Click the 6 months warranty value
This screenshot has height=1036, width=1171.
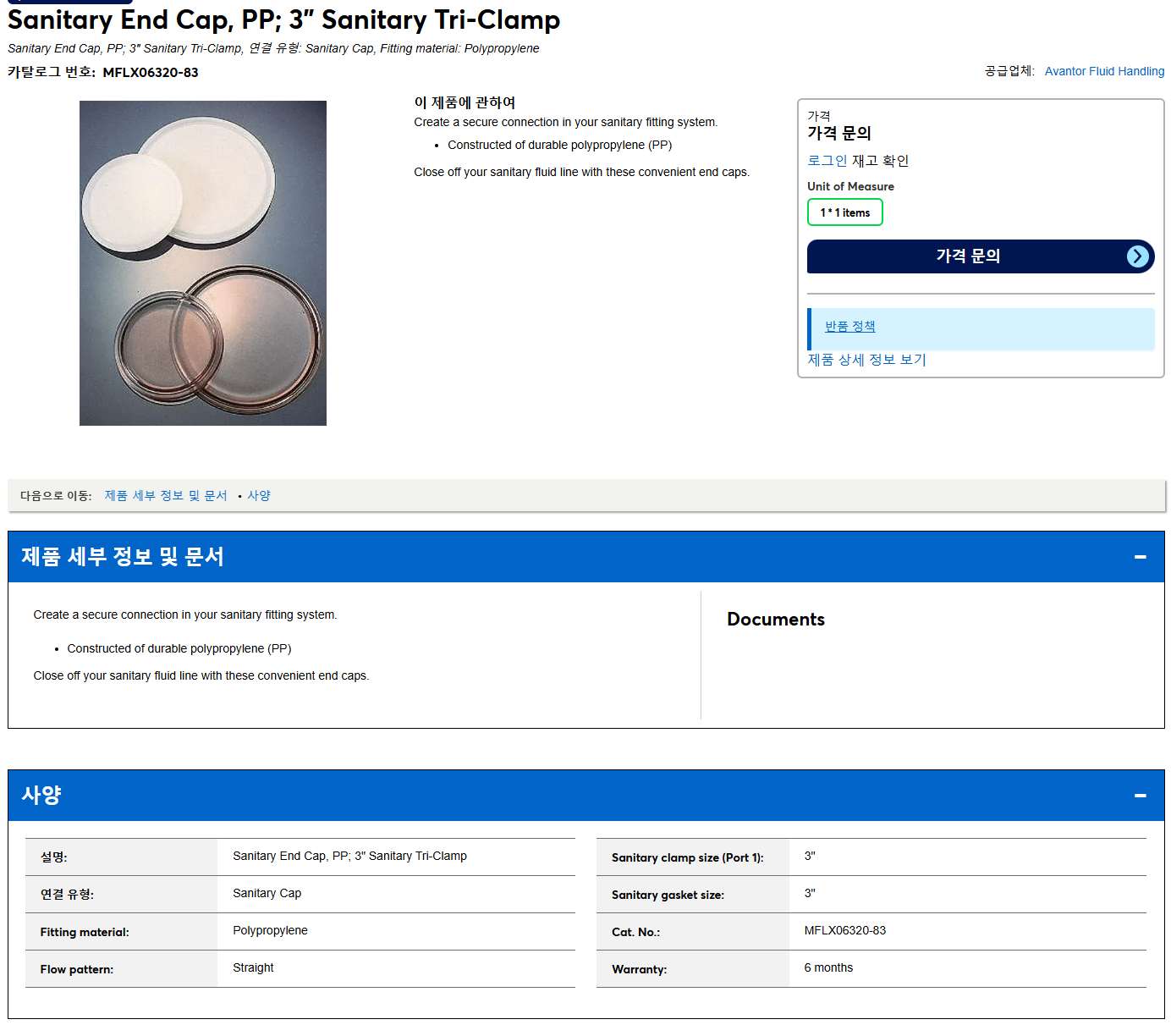[828, 968]
